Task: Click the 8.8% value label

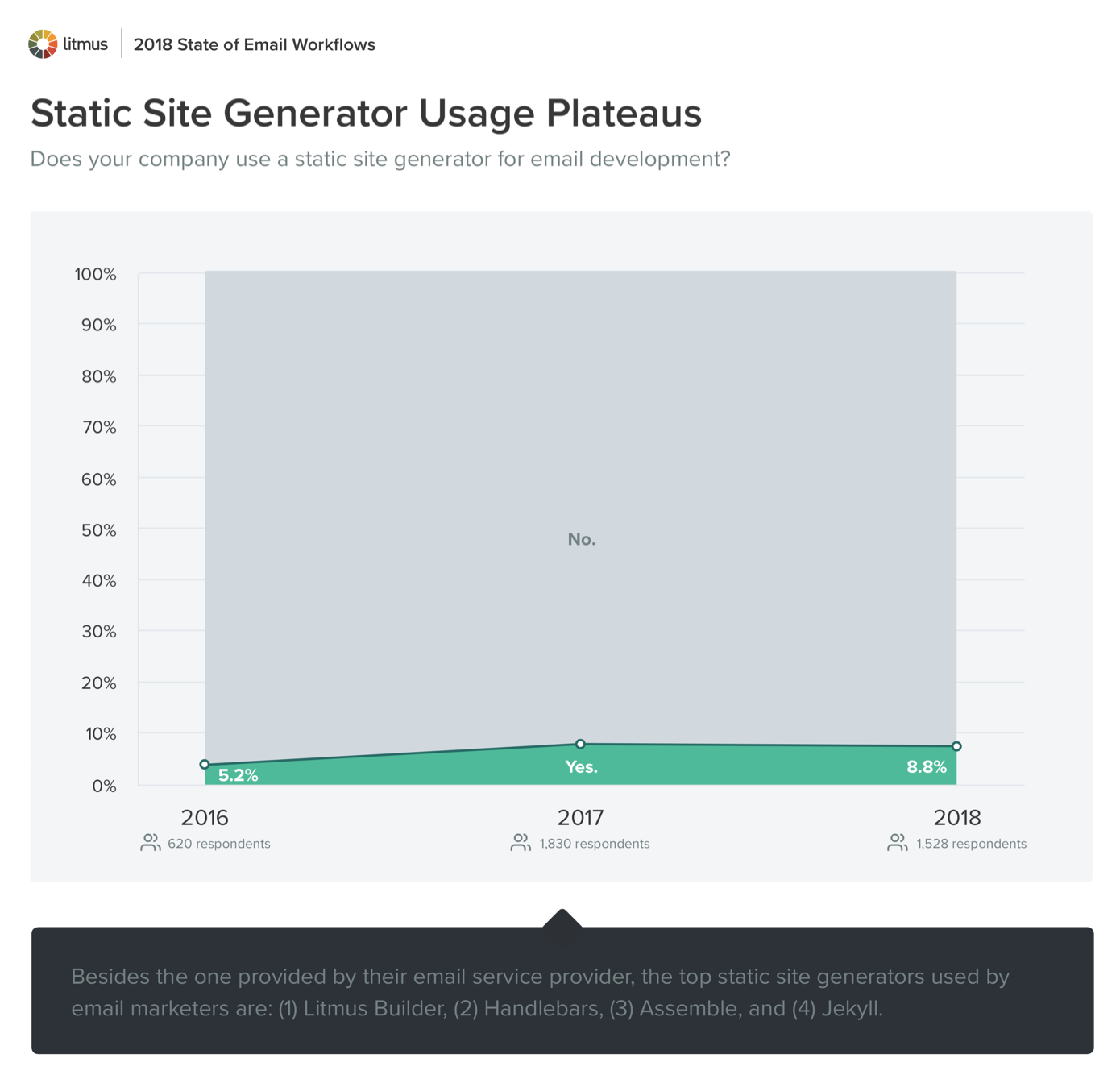Action: pos(926,767)
